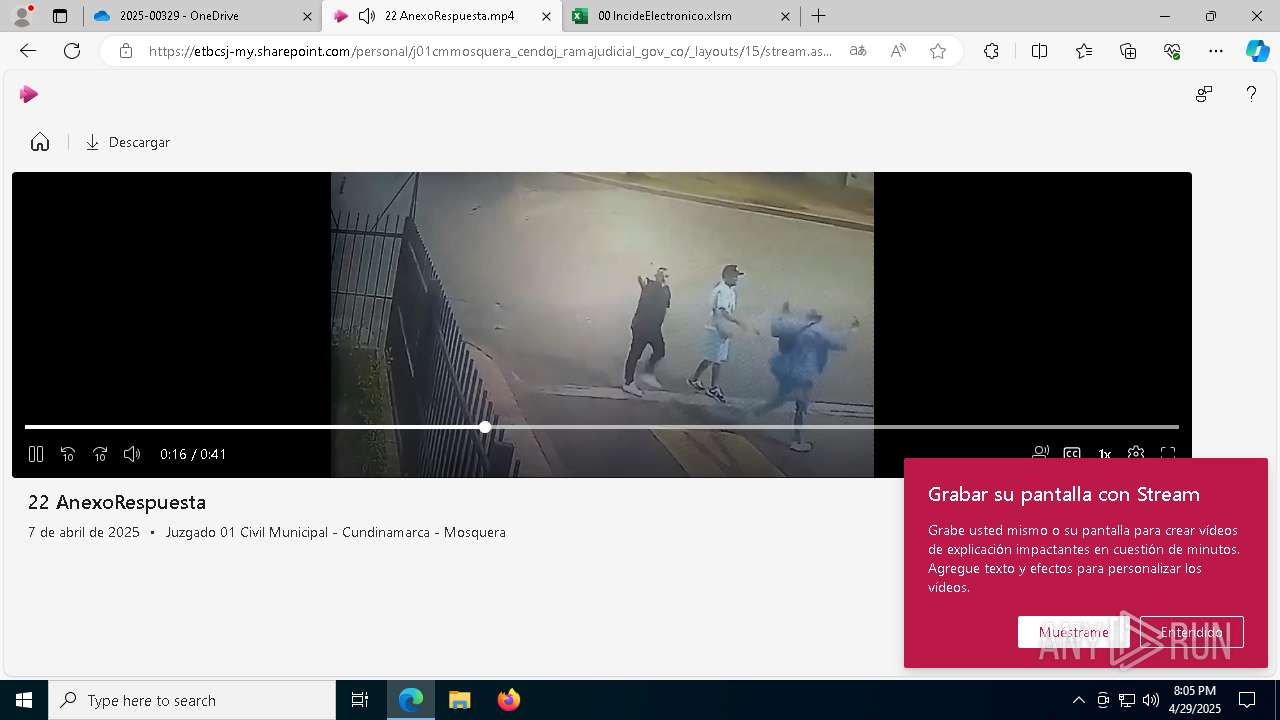The width and height of the screenshot is (1280, 720).
Task: Open transcript and audio options in player
Action: click(x=1040, y=454)
